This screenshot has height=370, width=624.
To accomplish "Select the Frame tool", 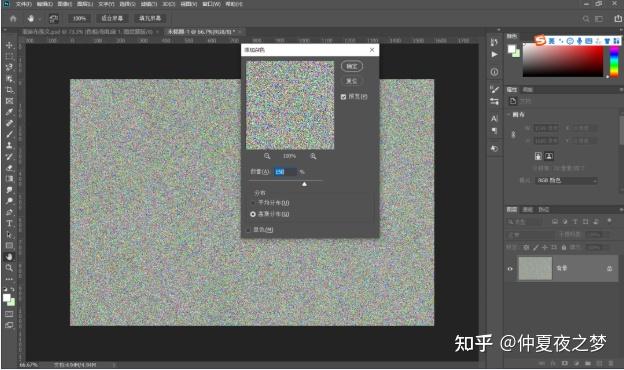I will click(x=9, y=101).
